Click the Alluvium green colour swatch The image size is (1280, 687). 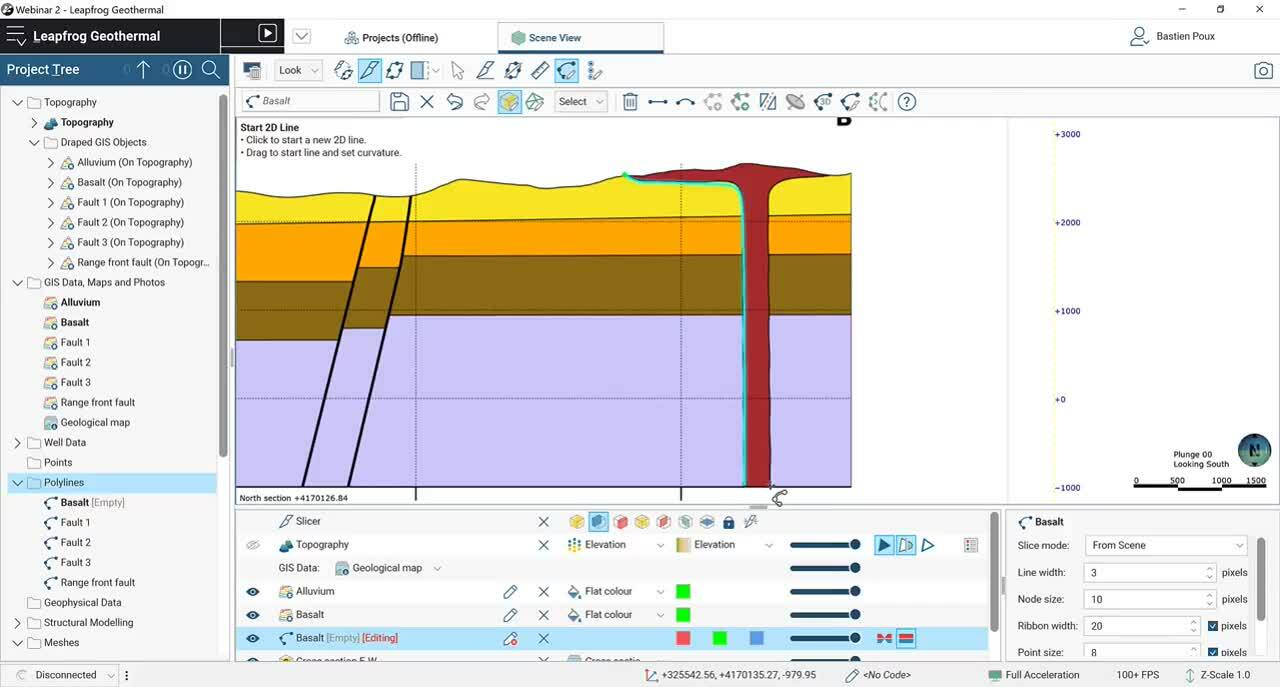click(683, 591)
